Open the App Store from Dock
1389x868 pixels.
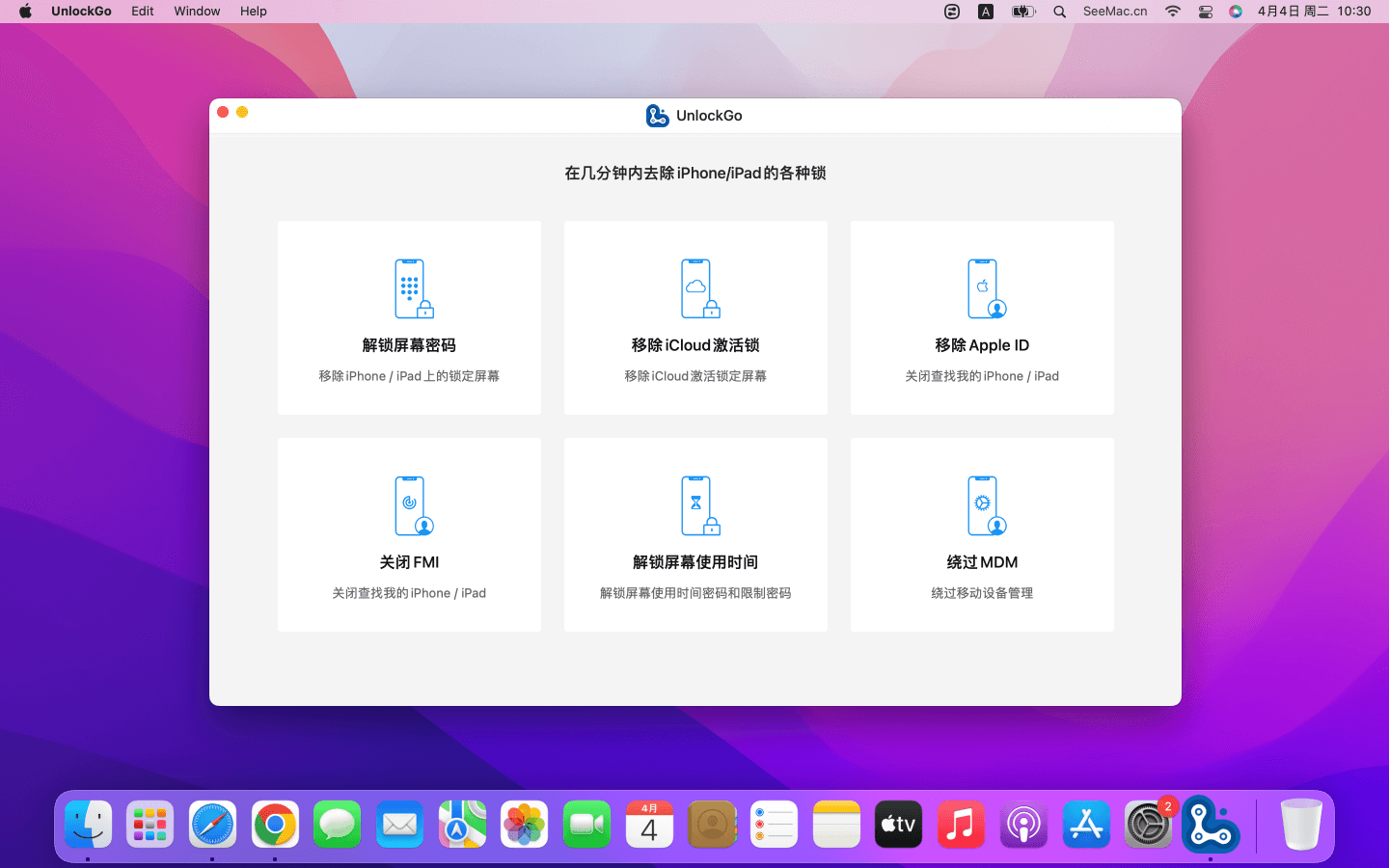click(x=1086, y=825)
